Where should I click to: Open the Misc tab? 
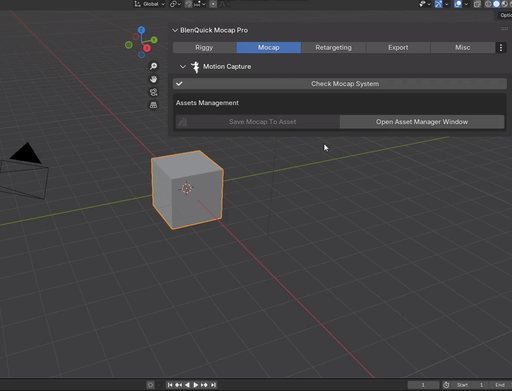(463, 48)
